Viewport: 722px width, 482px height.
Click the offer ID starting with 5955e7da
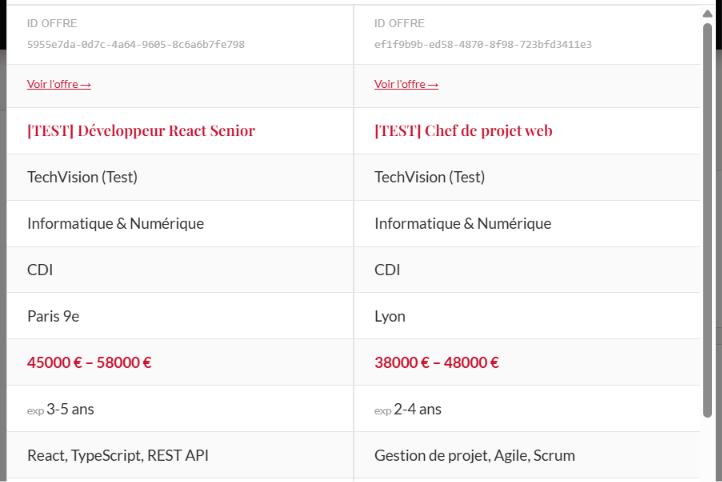[136, 45]
